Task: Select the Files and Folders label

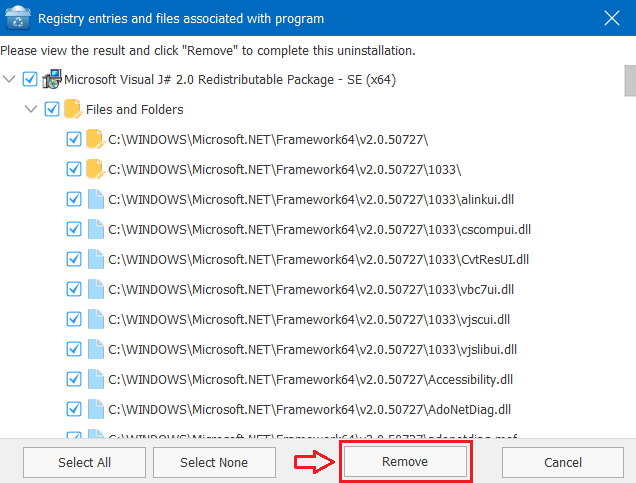Action: coord(135,109)
